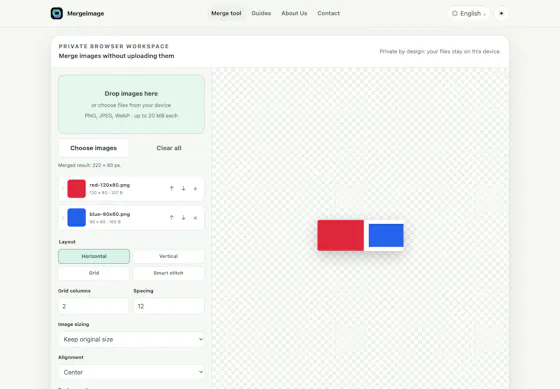Click the Private by design notice text
Image resolution: width=560 pixels, height=389 pixels.
[x=440, y=51]
